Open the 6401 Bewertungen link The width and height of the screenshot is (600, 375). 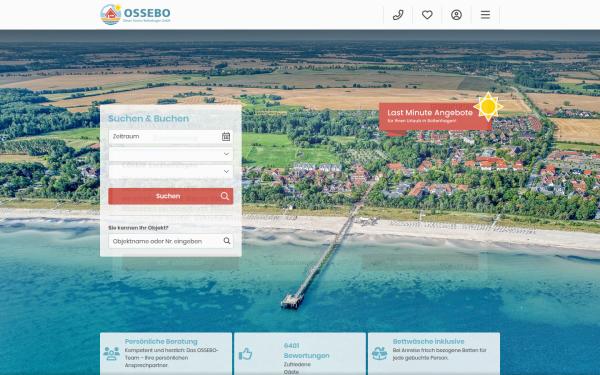[x=306, y=351]
